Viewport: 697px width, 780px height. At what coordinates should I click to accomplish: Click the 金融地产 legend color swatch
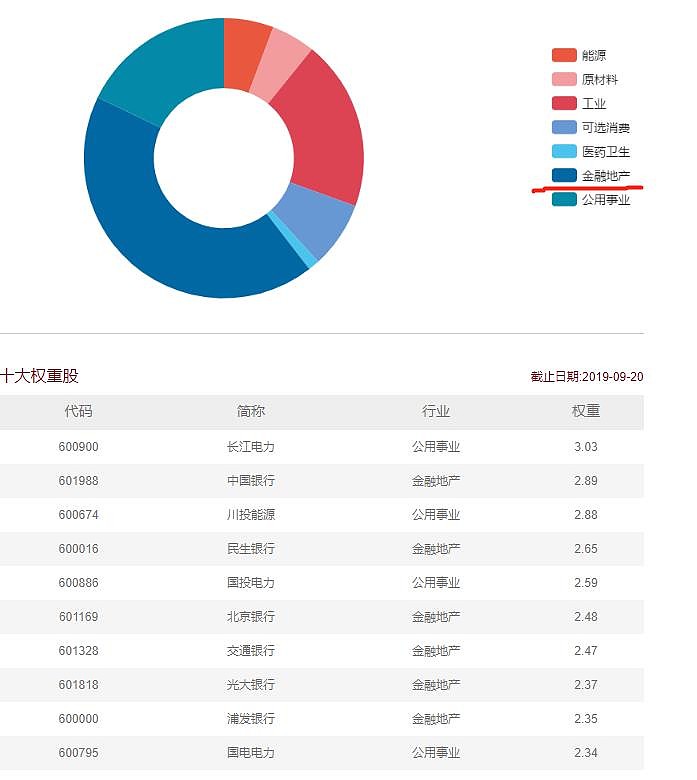click(564, 176)
